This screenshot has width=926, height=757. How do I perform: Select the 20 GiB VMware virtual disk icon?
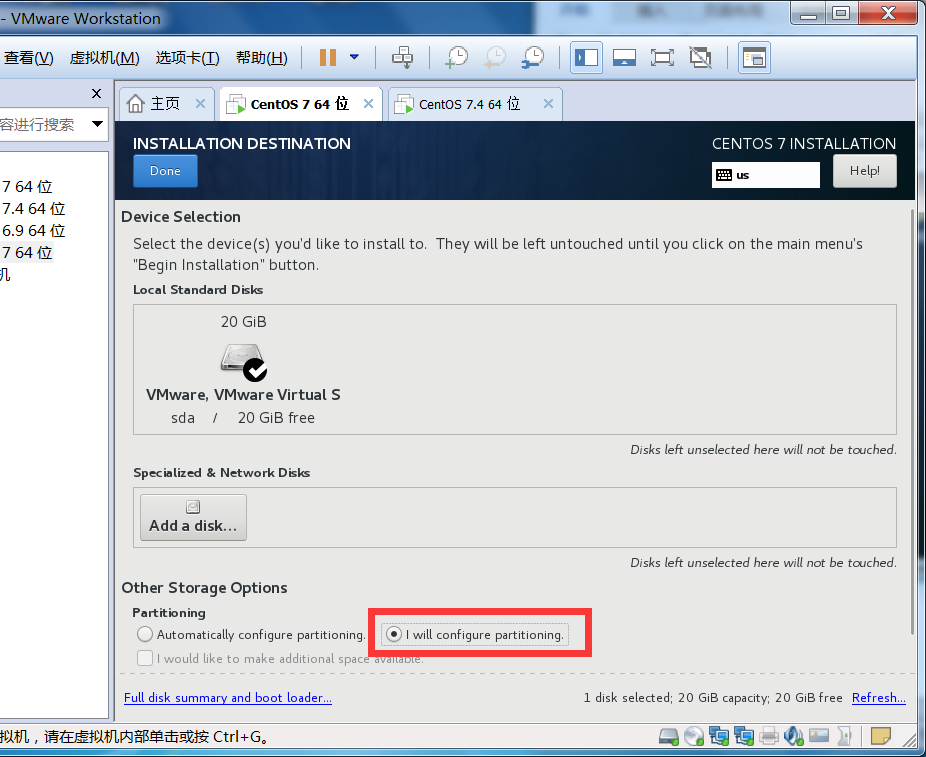(243, 363)
